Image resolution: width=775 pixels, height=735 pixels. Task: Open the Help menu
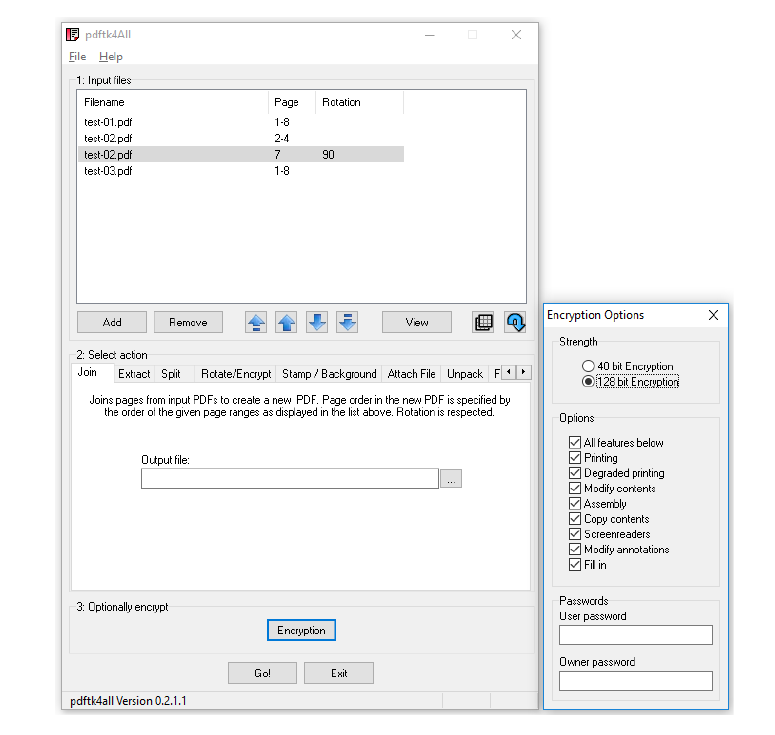111,56
